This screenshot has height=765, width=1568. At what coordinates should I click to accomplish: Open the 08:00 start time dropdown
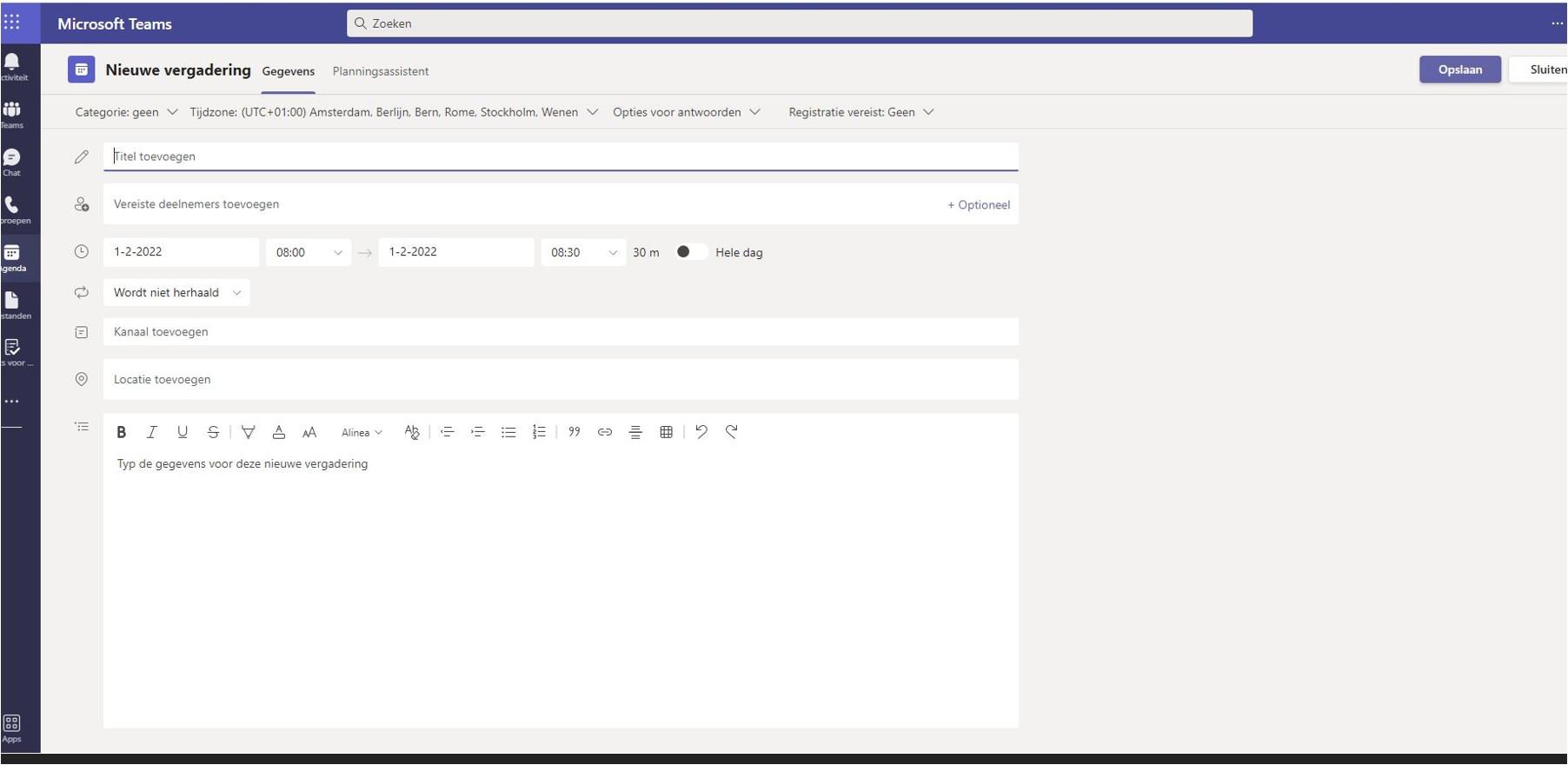(x=309, y=252)
